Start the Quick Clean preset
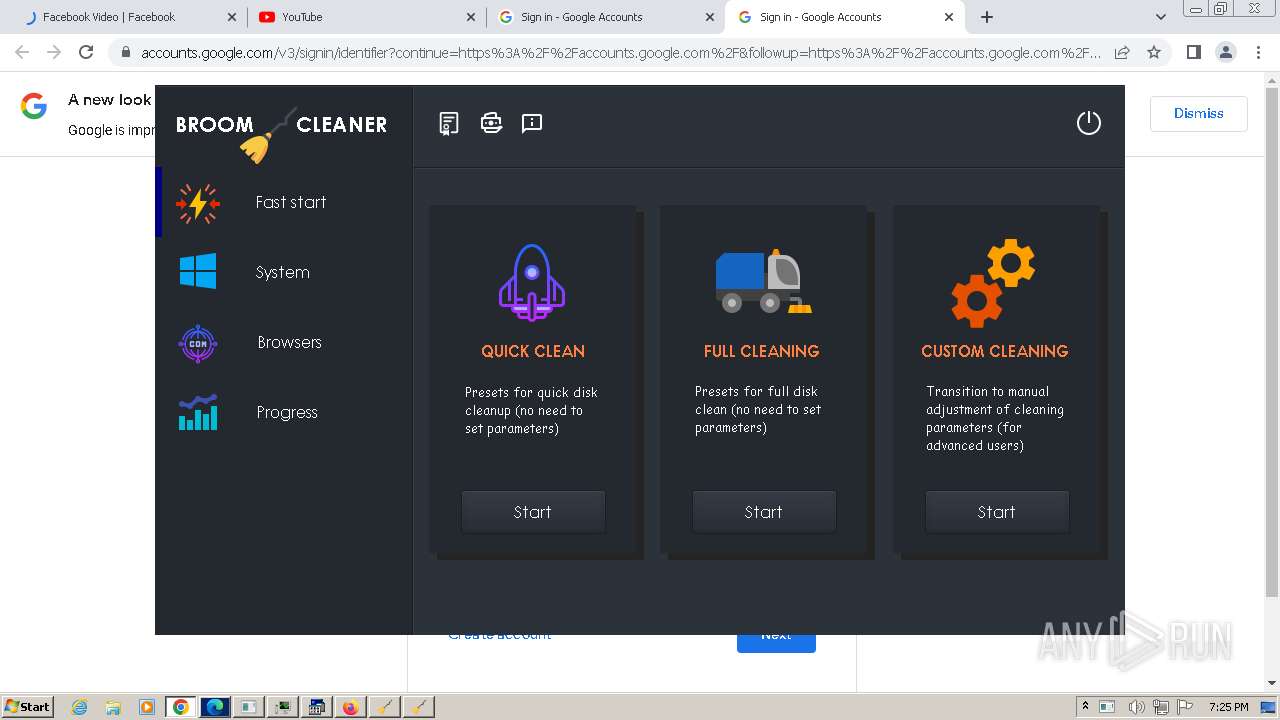 click(x=533, y=512)
